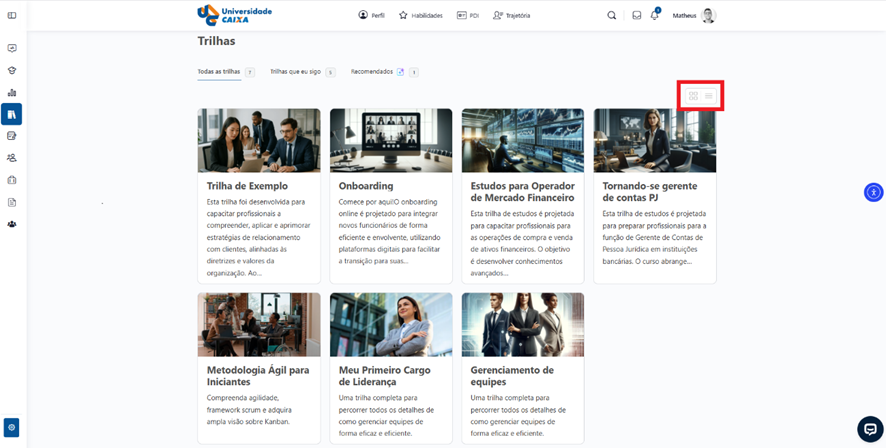Select the Todas as trilhas tab
This screenshot has width=886, height=448.
(219, 72)
